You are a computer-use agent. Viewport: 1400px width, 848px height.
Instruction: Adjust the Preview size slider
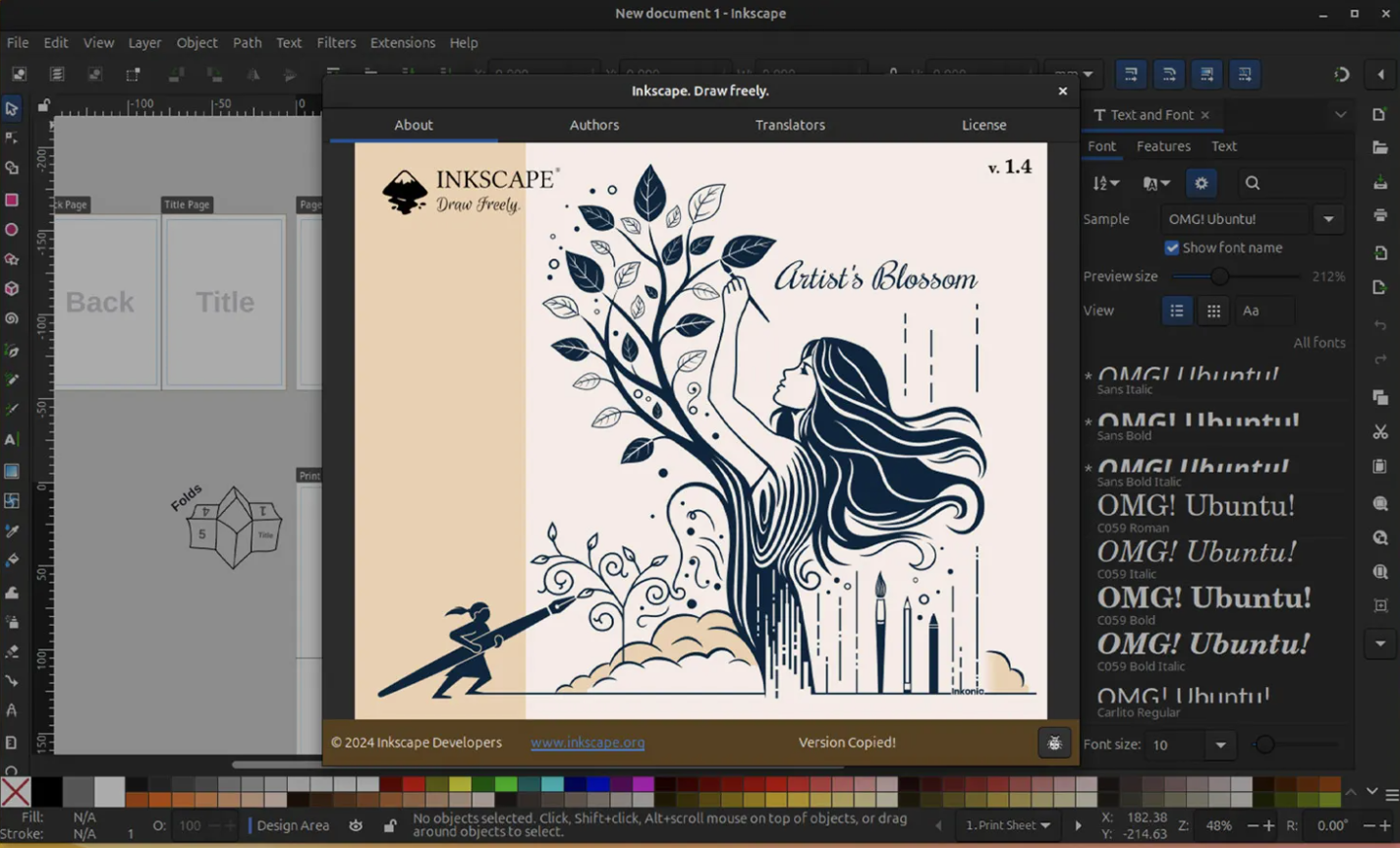tap(1236, 277)
